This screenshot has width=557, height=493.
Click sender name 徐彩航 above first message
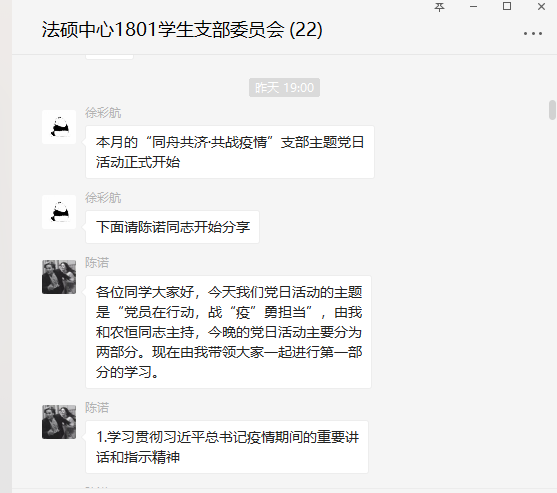point(103,113)
